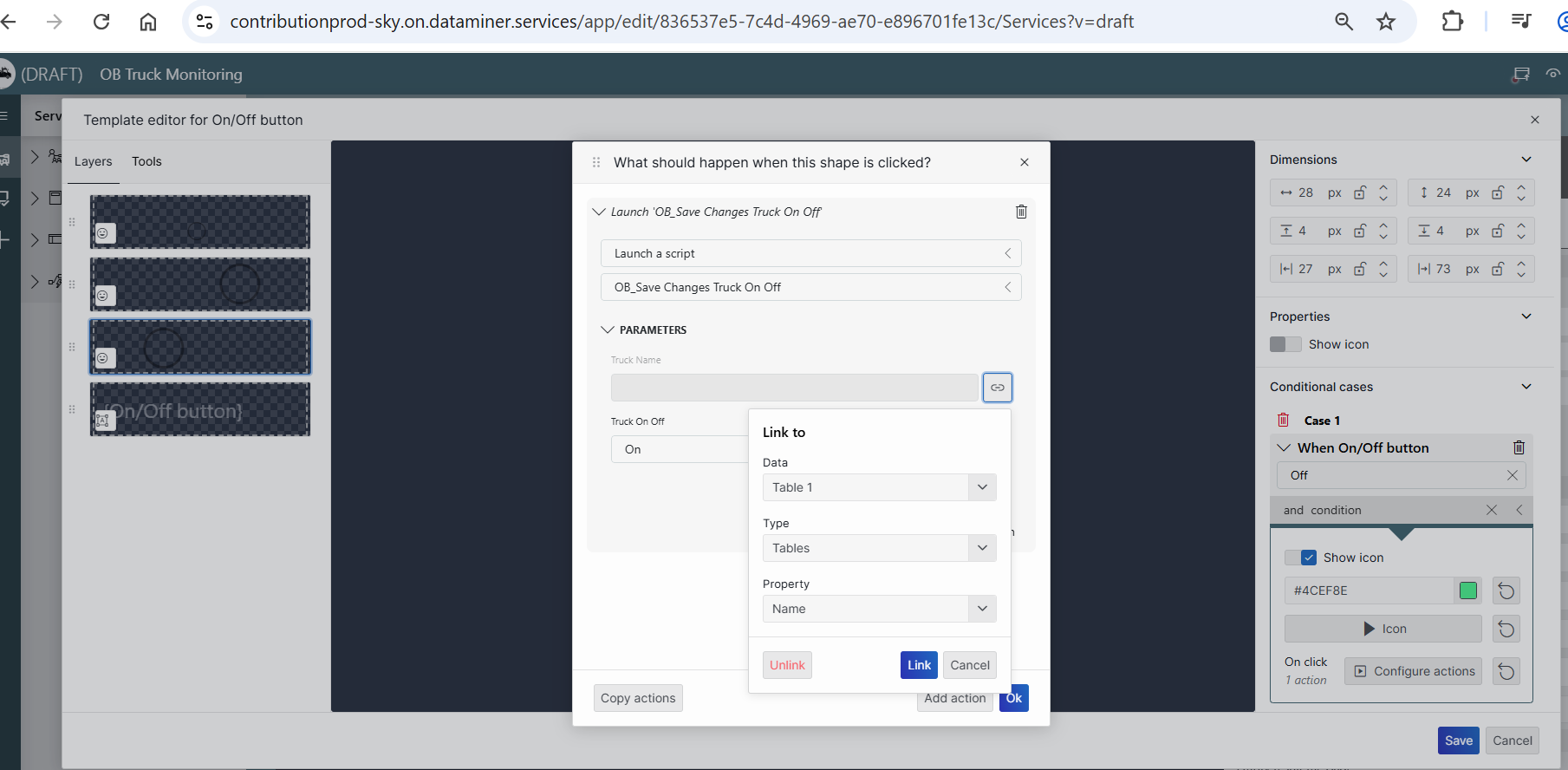The image size is (1568, 770).
Task: Select the On/Off button layer thumbnail
Action: pyautogui.click(x=200, y=410)
